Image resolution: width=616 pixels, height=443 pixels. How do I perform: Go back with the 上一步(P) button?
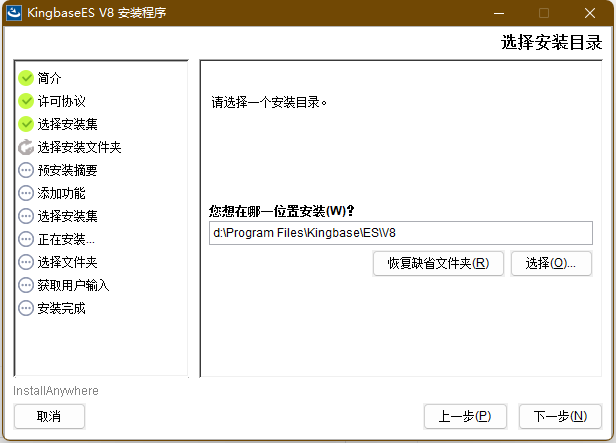465,416
